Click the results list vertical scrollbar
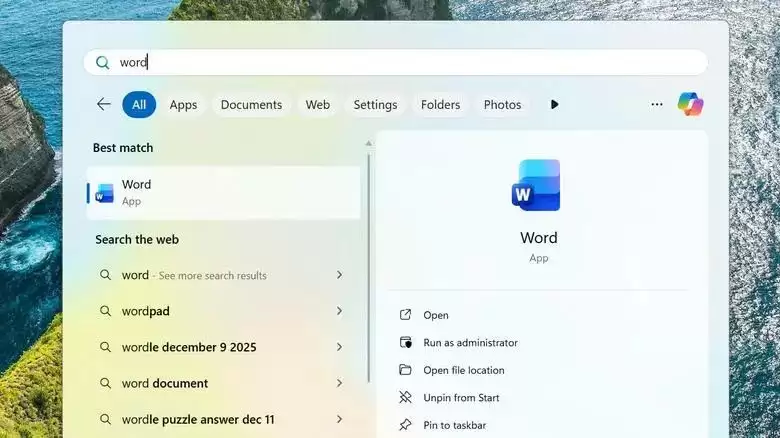Screen dimensions: 780x438 tap(369, 268)
